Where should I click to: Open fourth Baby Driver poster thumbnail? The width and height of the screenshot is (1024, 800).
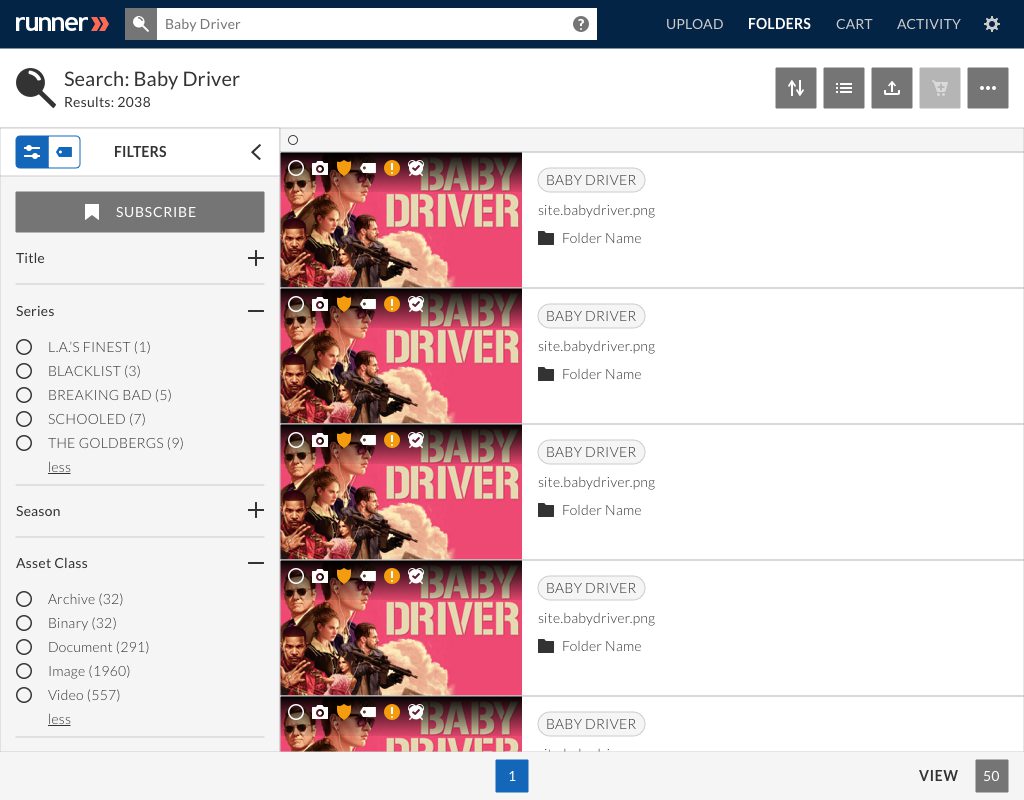pos(401,628)
